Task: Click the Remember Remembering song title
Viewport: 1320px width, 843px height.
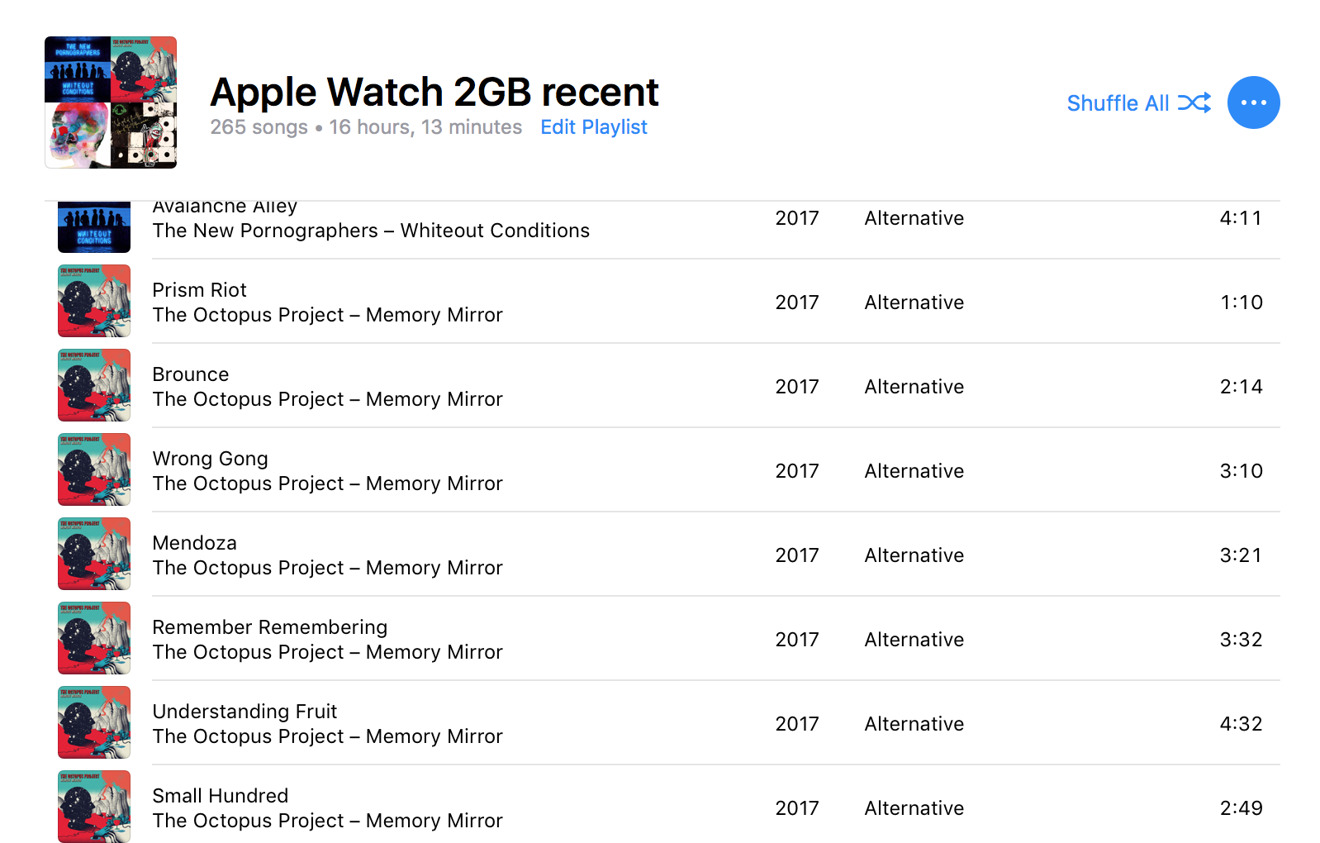Action: pos(270,627)
